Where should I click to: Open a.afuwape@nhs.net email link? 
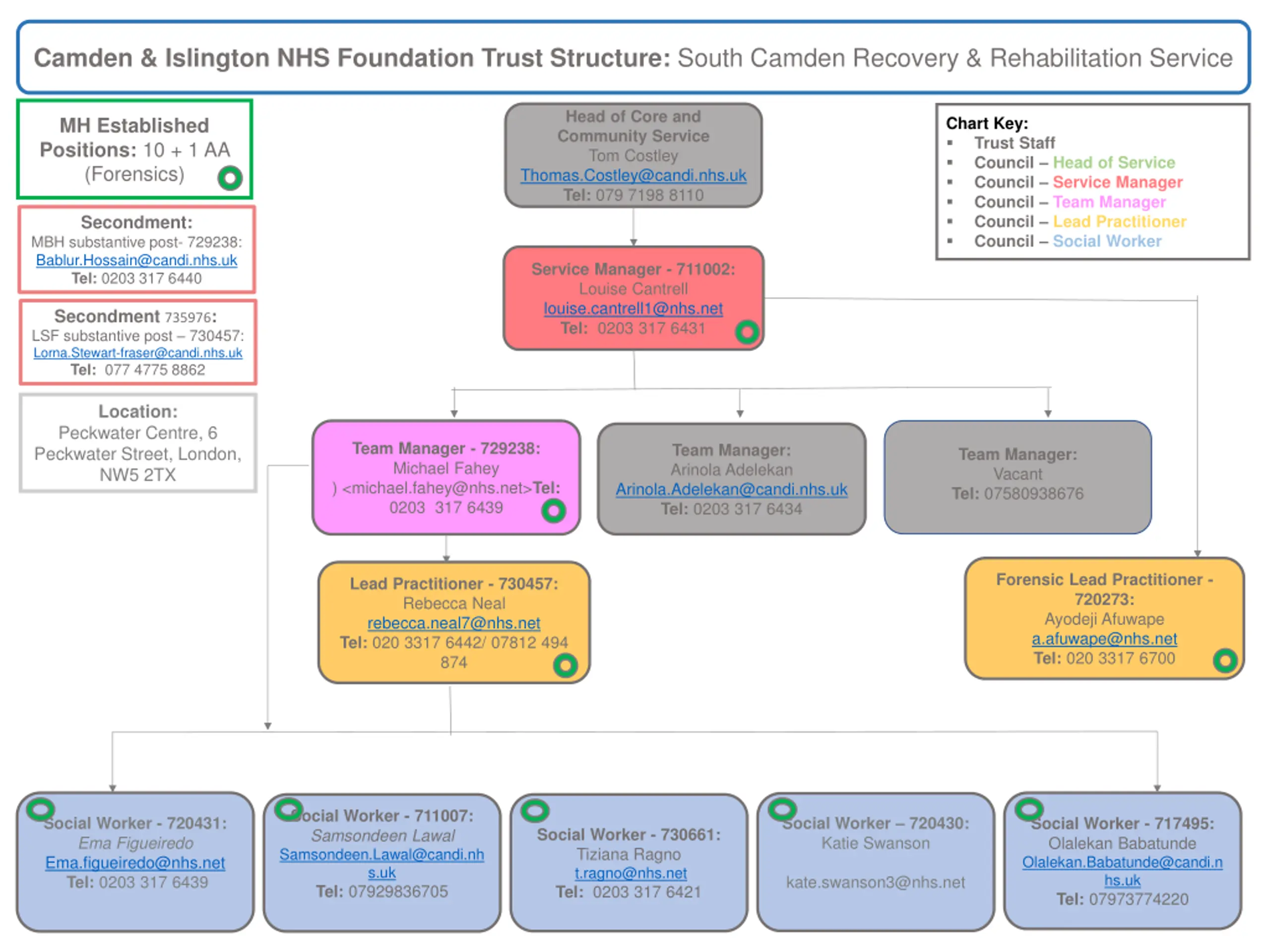[1103, 638]
